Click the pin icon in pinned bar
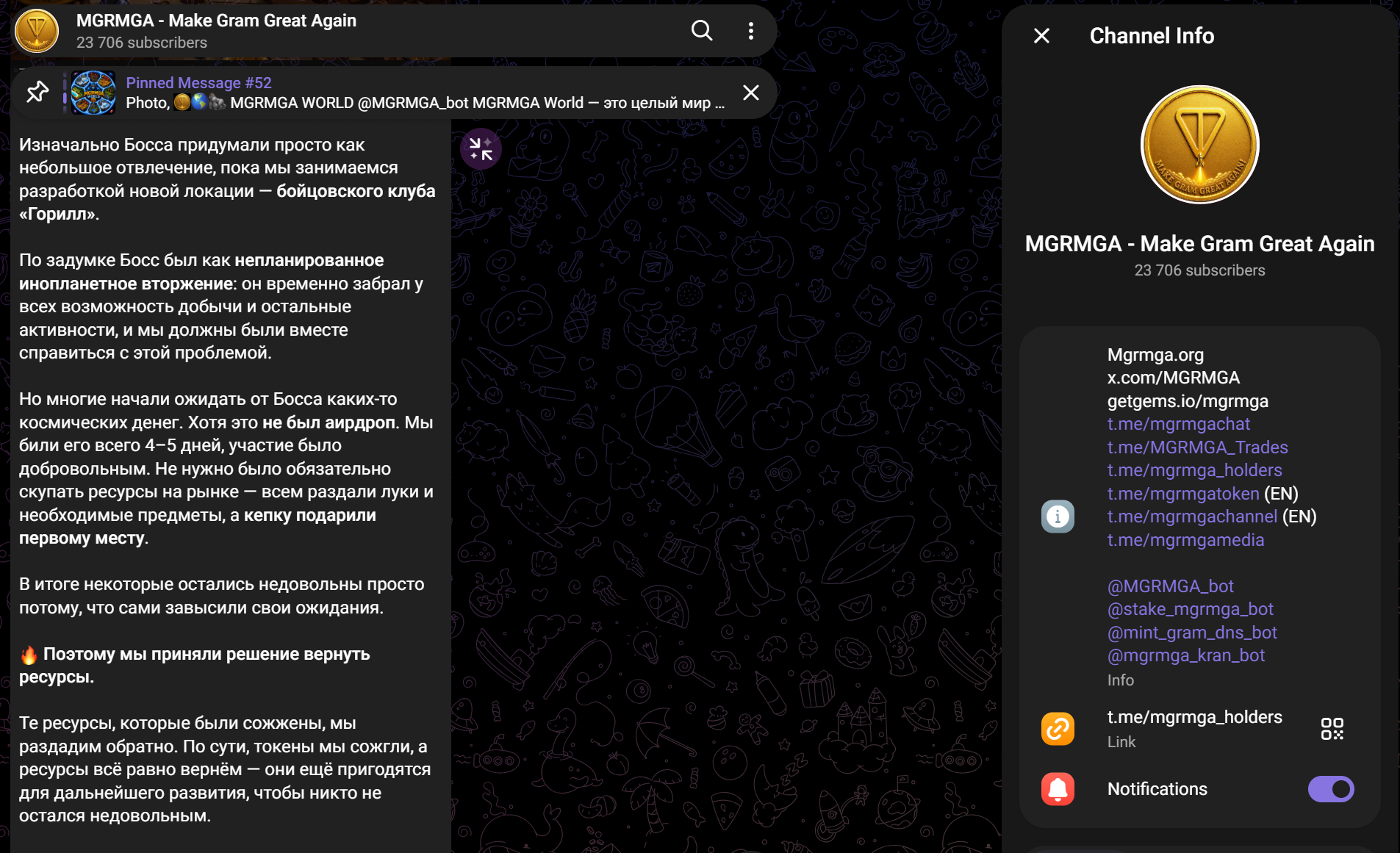 click(x=37, y=93)
